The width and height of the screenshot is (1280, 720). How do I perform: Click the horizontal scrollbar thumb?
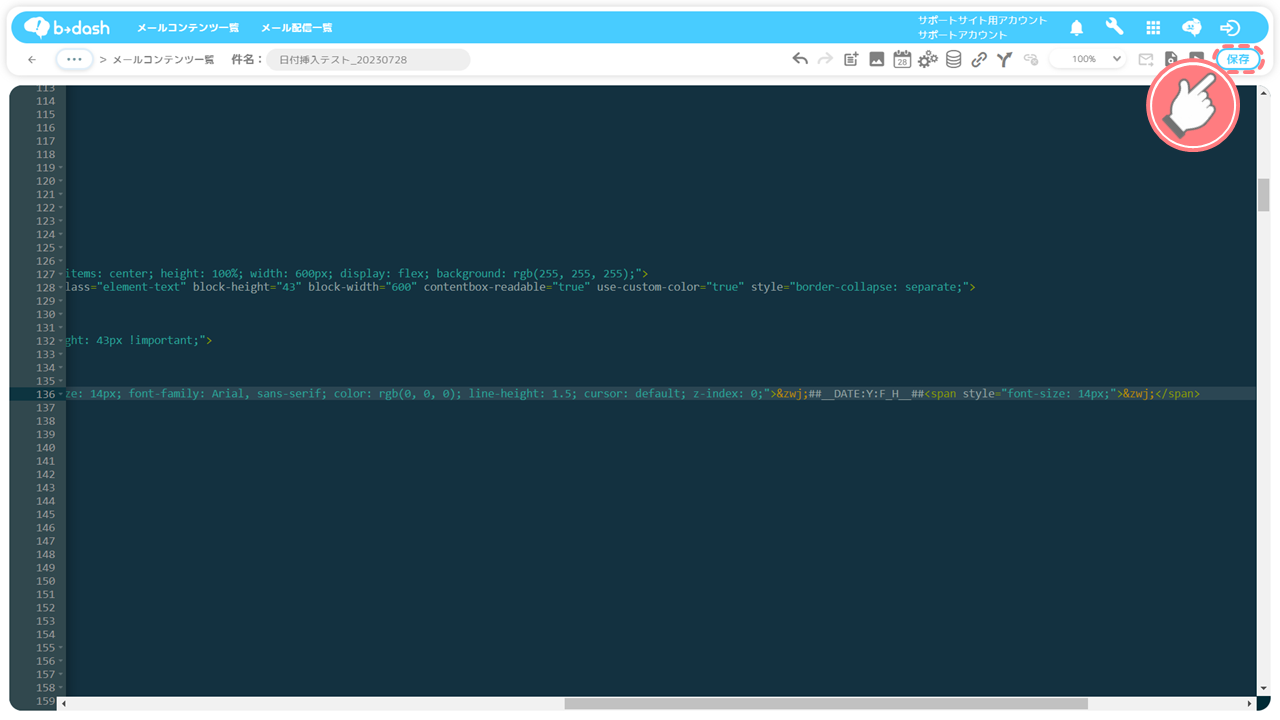coord(826,704)
